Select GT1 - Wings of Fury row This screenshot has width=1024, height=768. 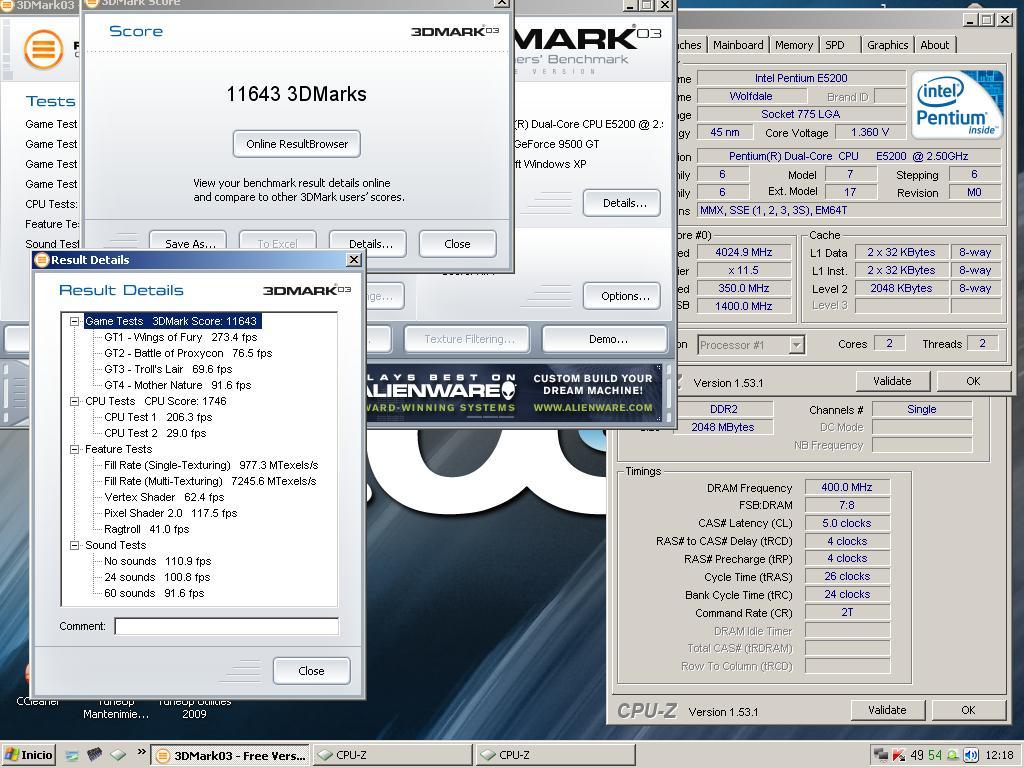(181, 338)
